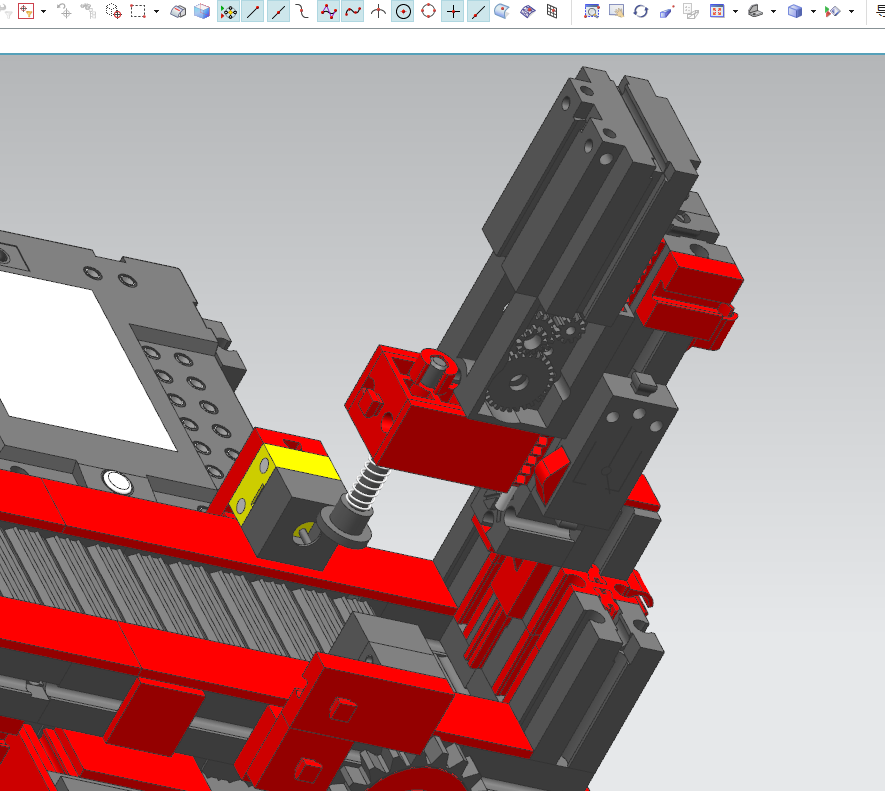Click the blue perspective block icon
885x791 pixels.
point(667,11)
